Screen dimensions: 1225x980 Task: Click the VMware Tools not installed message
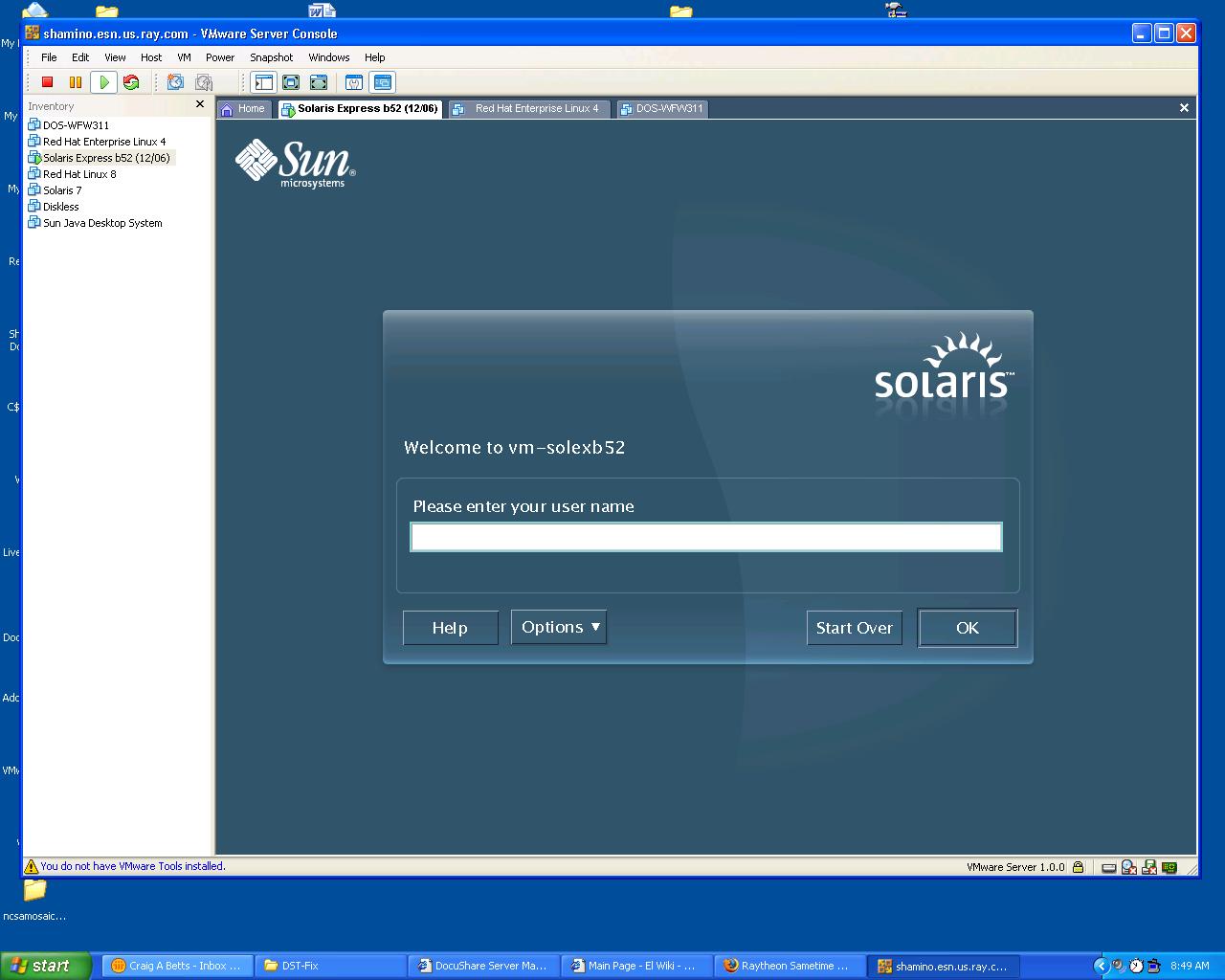tap(133, 866)
